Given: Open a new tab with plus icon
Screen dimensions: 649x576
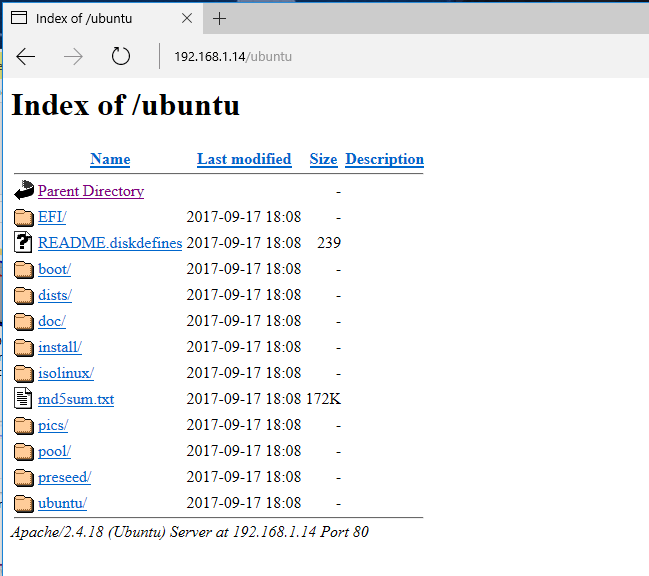Looking at the screenshot, I should tap(220, 19).
